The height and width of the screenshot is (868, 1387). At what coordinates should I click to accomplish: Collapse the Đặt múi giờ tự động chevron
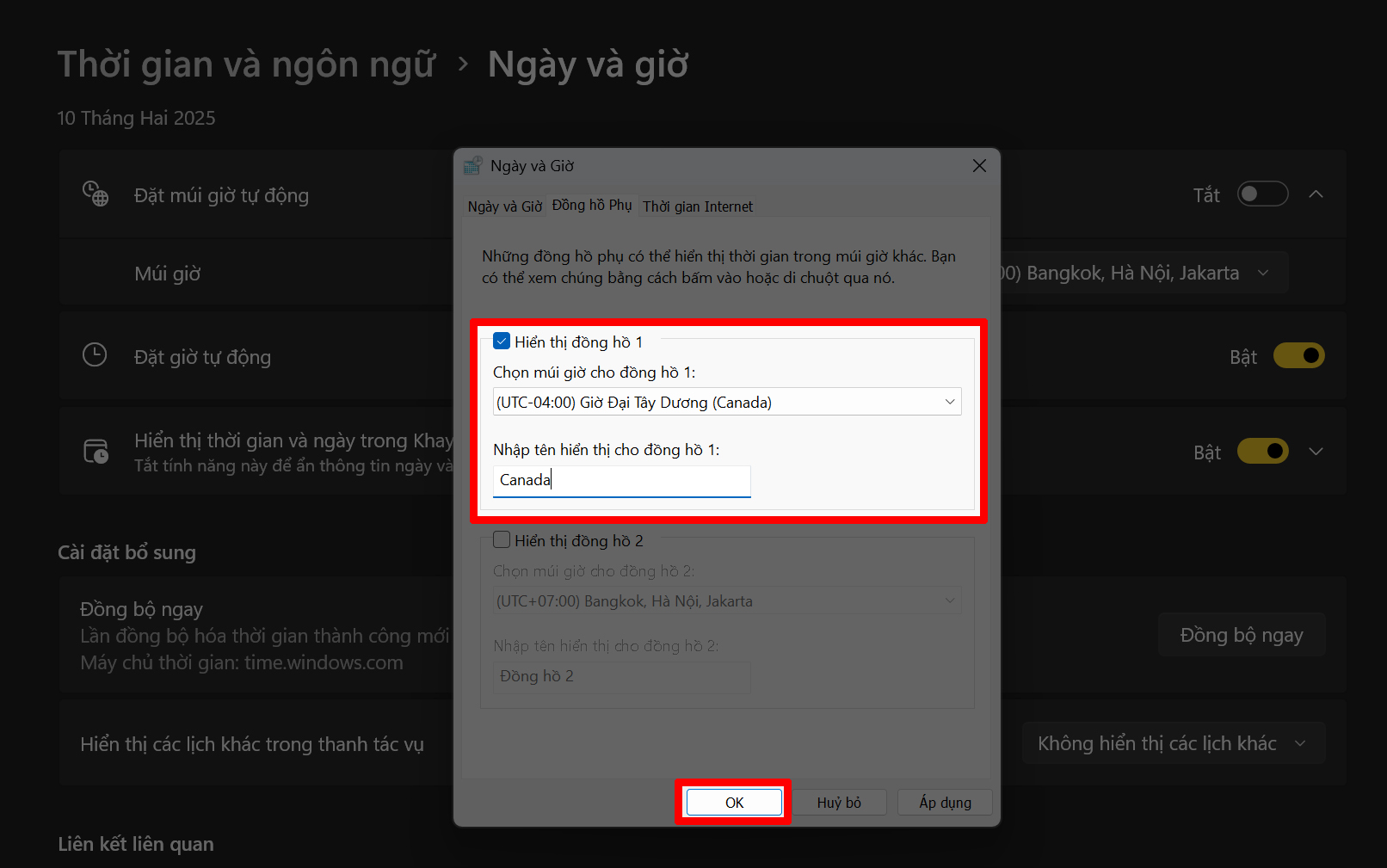click(1316, 194)
